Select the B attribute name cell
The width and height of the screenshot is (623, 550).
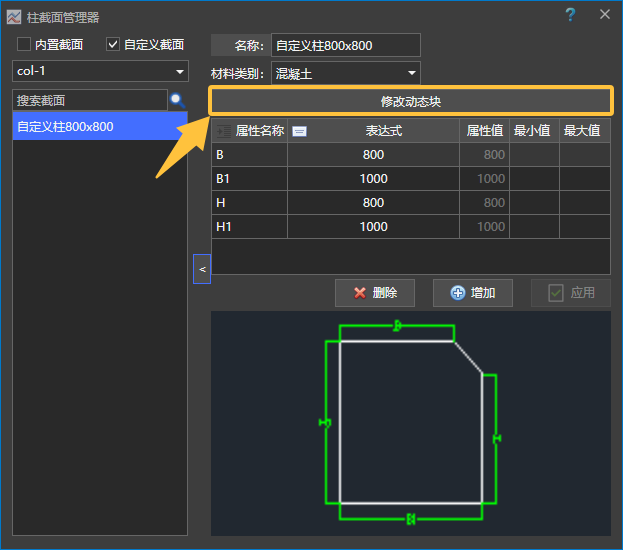coord(250,155)
